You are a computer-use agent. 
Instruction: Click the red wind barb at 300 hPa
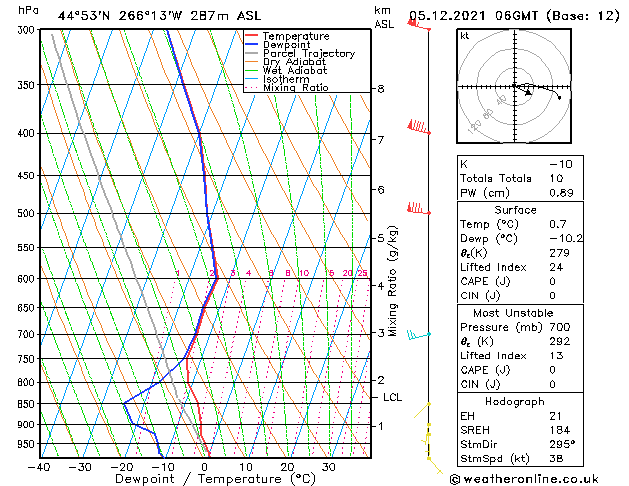(419, 24)
